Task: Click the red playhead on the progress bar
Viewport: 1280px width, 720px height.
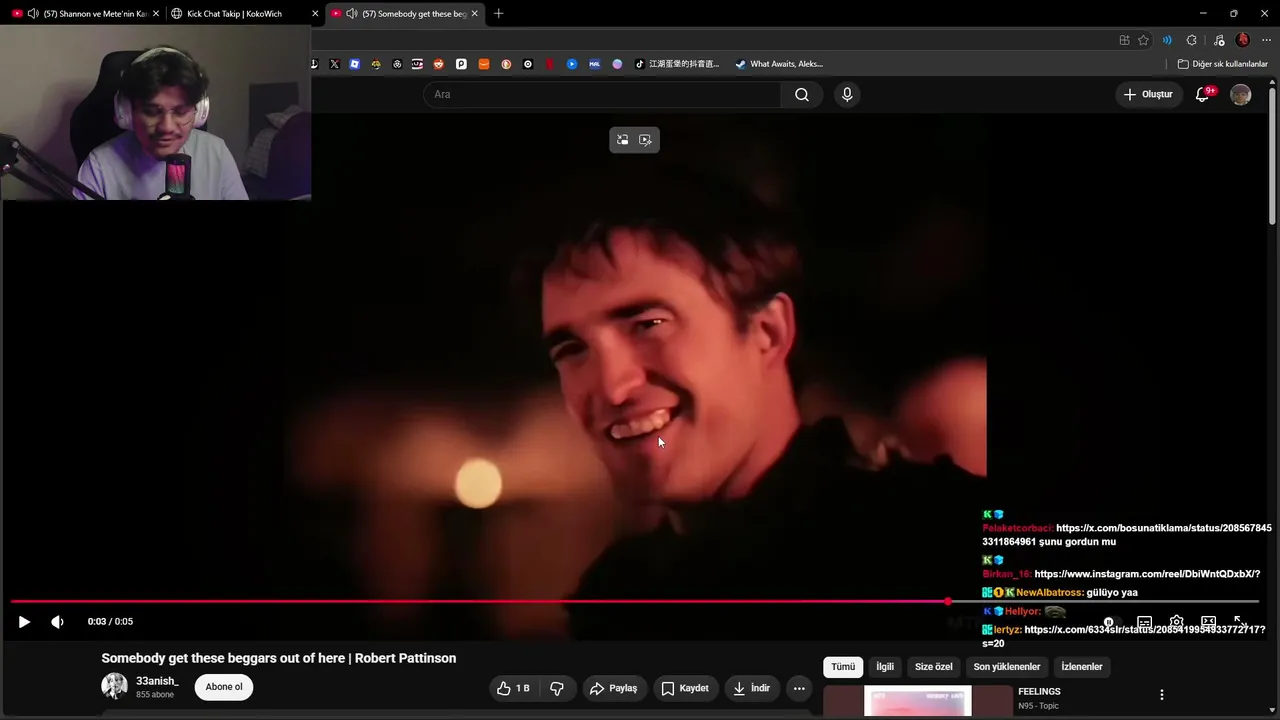Action: 947,601
